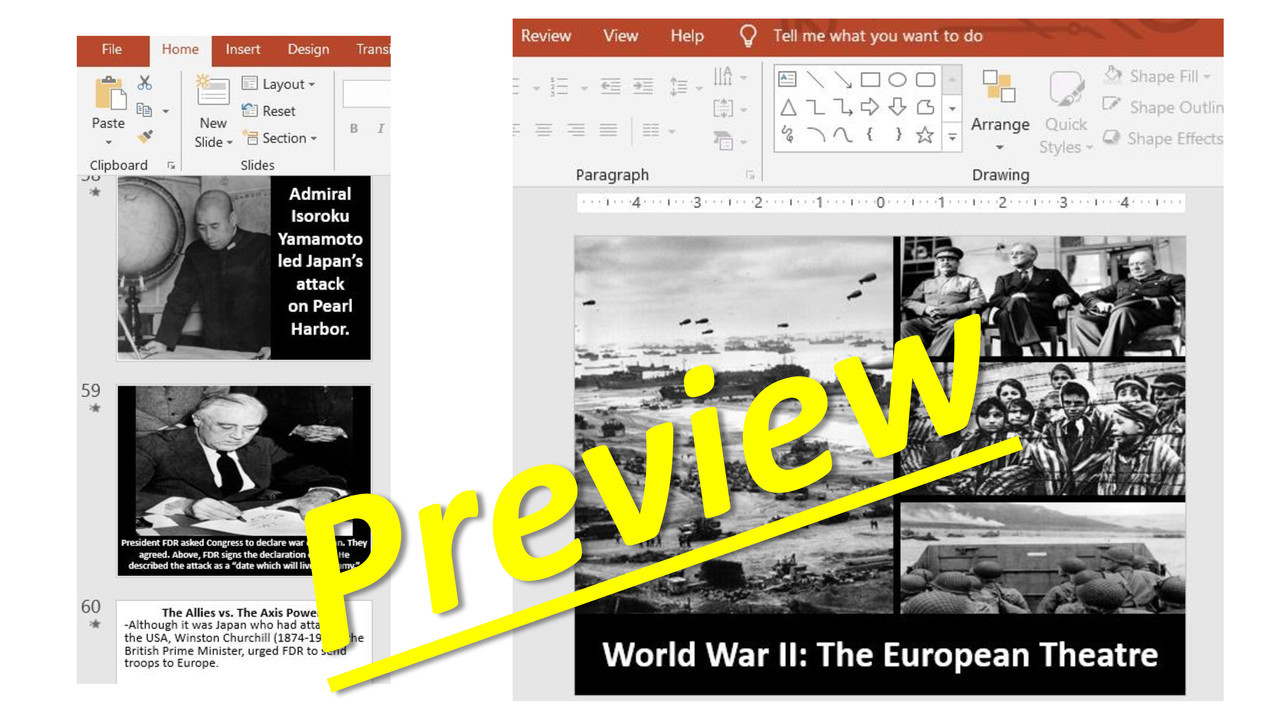Click the New Slide button
The image size is (1280, 720).
click(x=212, y=110)
